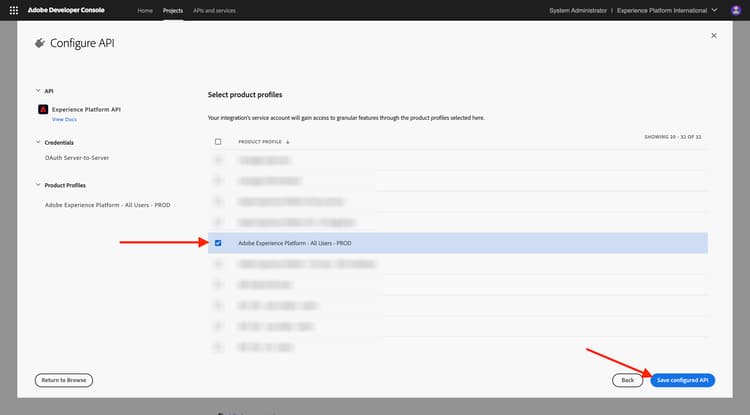Viewport: 750px width, 415px height.
Task: Go Back to previous step
Action: pyautogui.click(x=628, y=380)
